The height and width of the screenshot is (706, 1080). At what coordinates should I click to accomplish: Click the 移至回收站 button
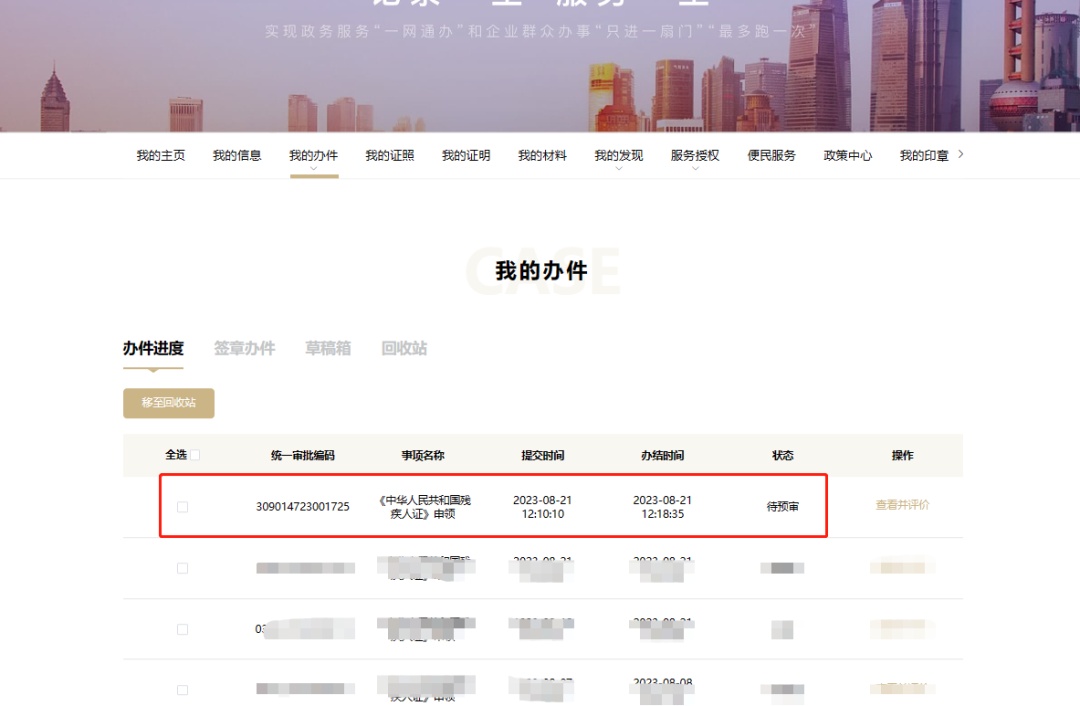click(169, 403)
